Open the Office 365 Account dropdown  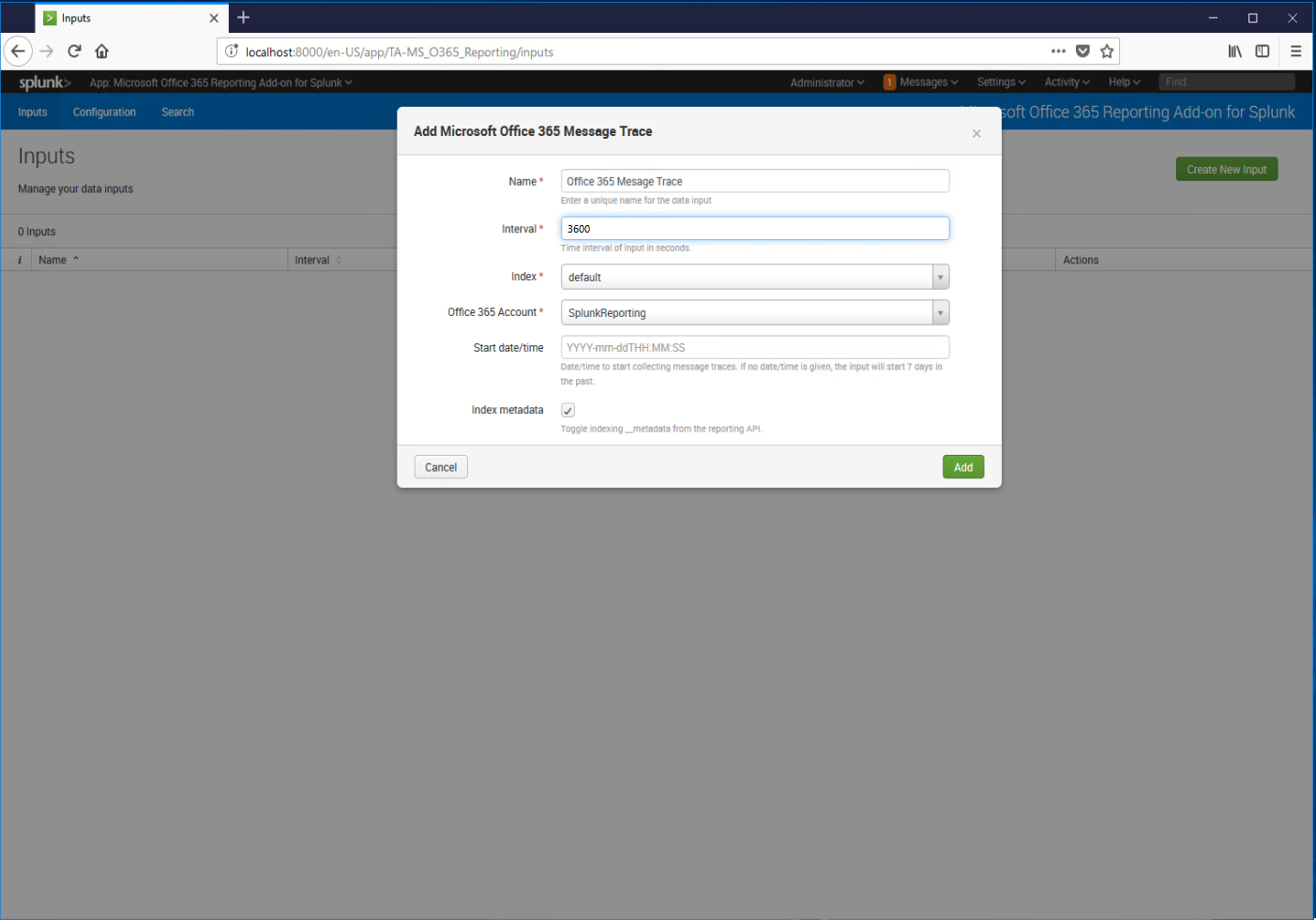(x=940, y=312)
